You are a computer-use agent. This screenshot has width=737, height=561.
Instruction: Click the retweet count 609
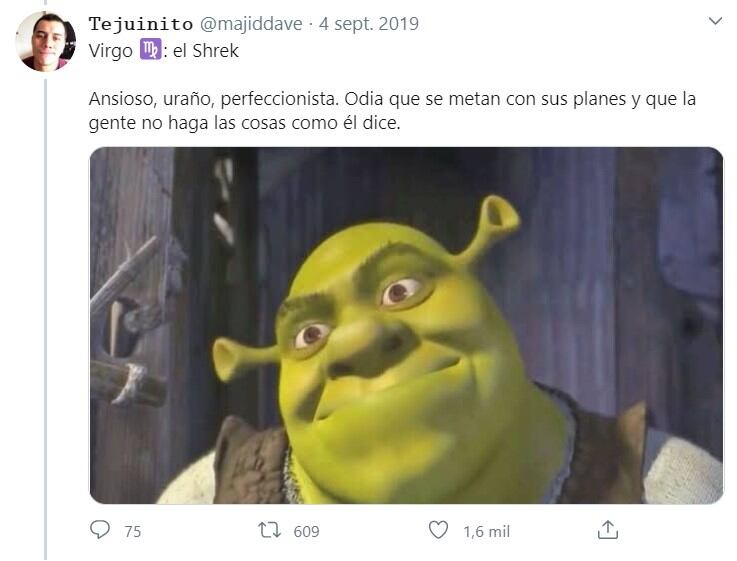click(x=306, y=531)
